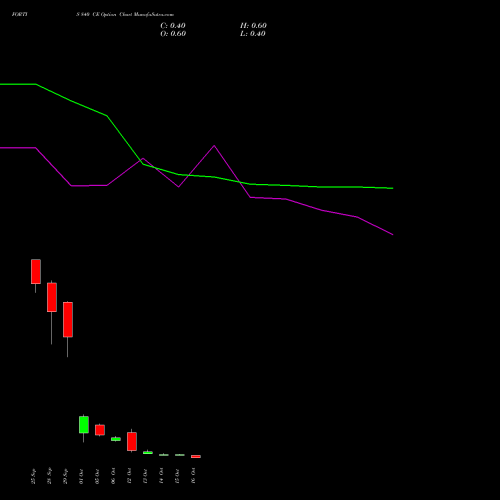
Task: Click the open value O: 0.60
Action: click(173, 34)
